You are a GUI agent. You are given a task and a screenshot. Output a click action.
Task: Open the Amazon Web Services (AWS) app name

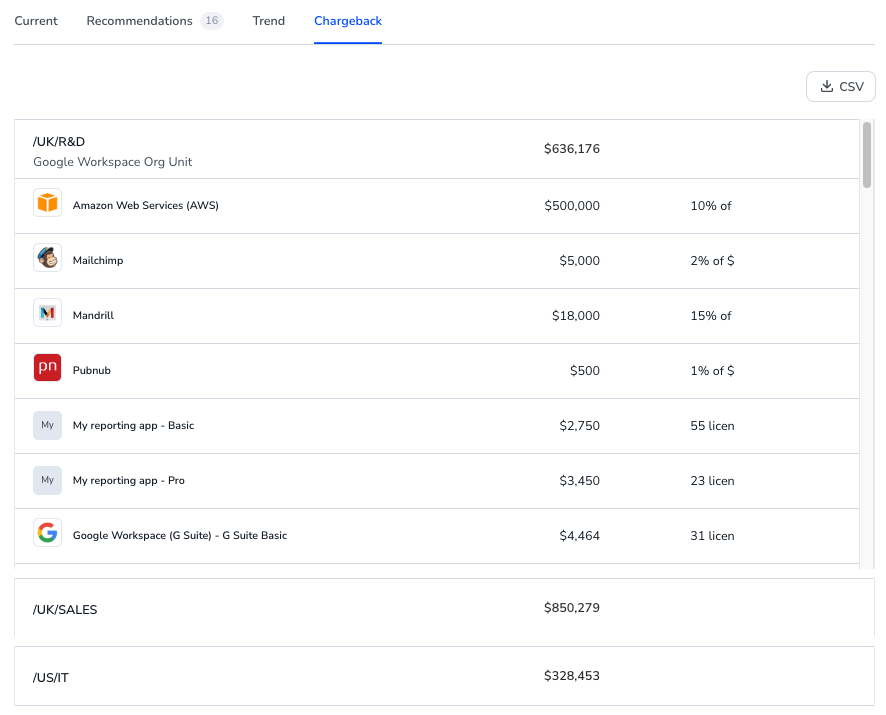pyautogui.click(x=146, y=206)
